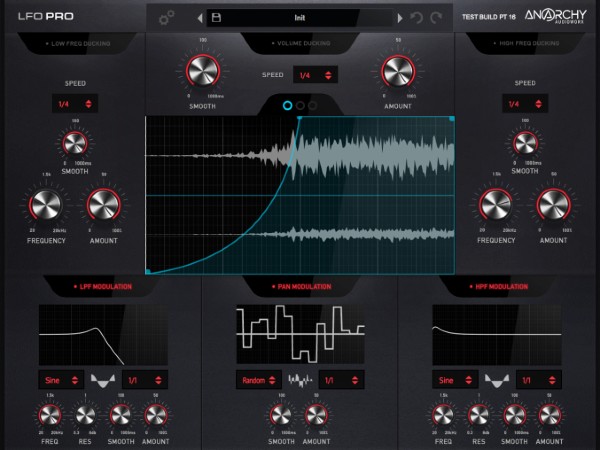Screen dimensions: 600x450
Task: Click the LPF modulation waveform shape icon
Action: point(102,380)
